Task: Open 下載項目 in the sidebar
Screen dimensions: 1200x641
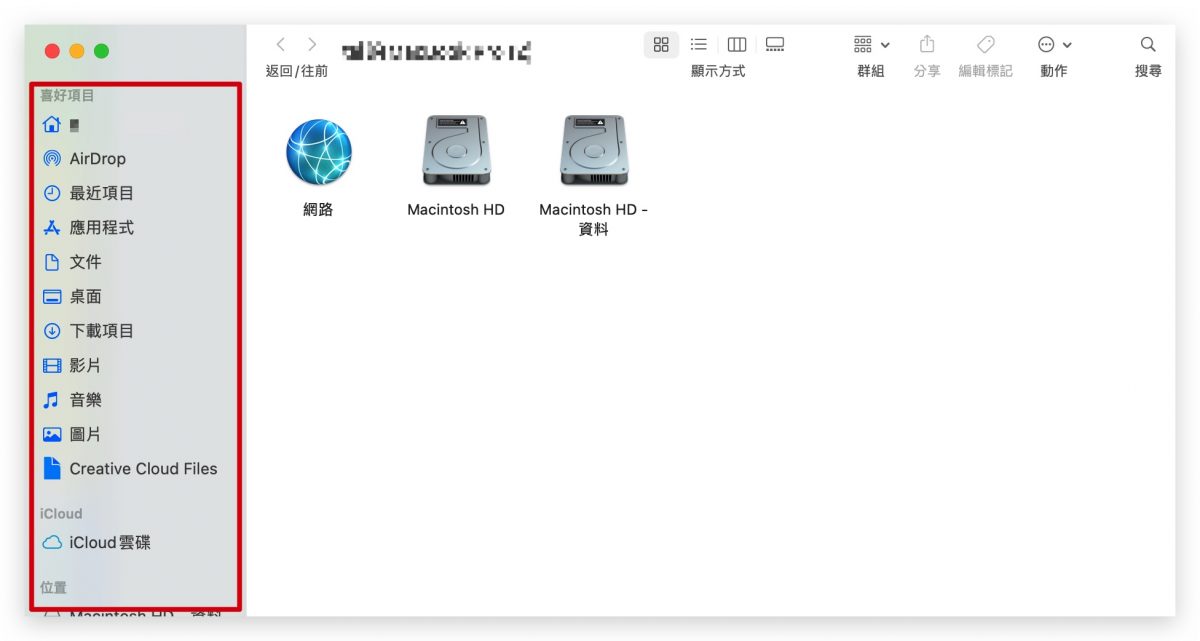Action: coord(88,331)
